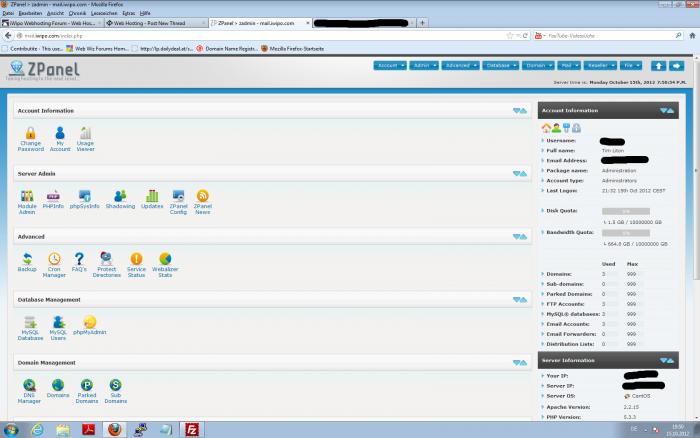700x438 pixels.
Task: Open the Usage Viewer module
Action: [x=85, y=139]
